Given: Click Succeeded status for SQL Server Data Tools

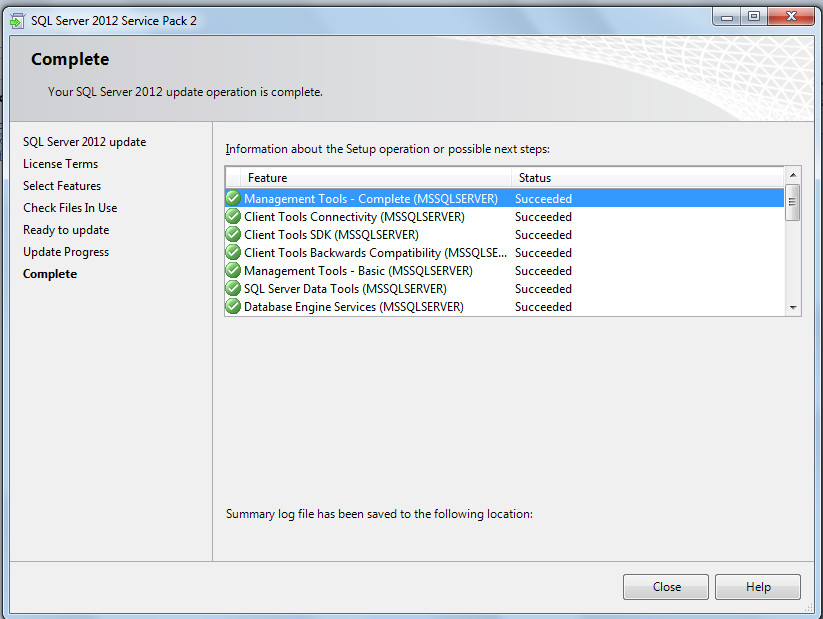Looking at the screenshot, I should click(x=543, y=288).
